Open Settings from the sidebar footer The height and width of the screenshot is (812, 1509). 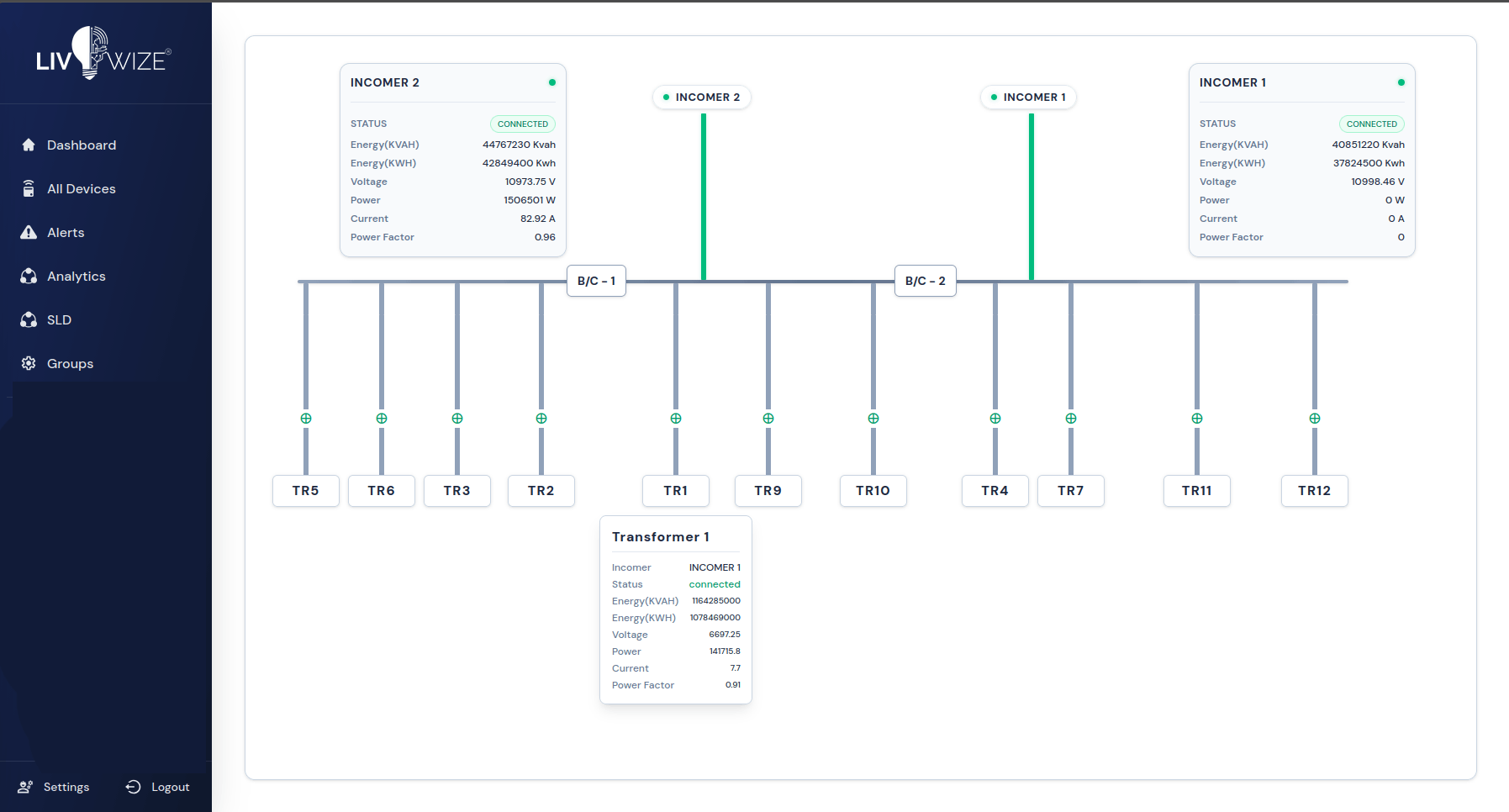coord(54,787)
